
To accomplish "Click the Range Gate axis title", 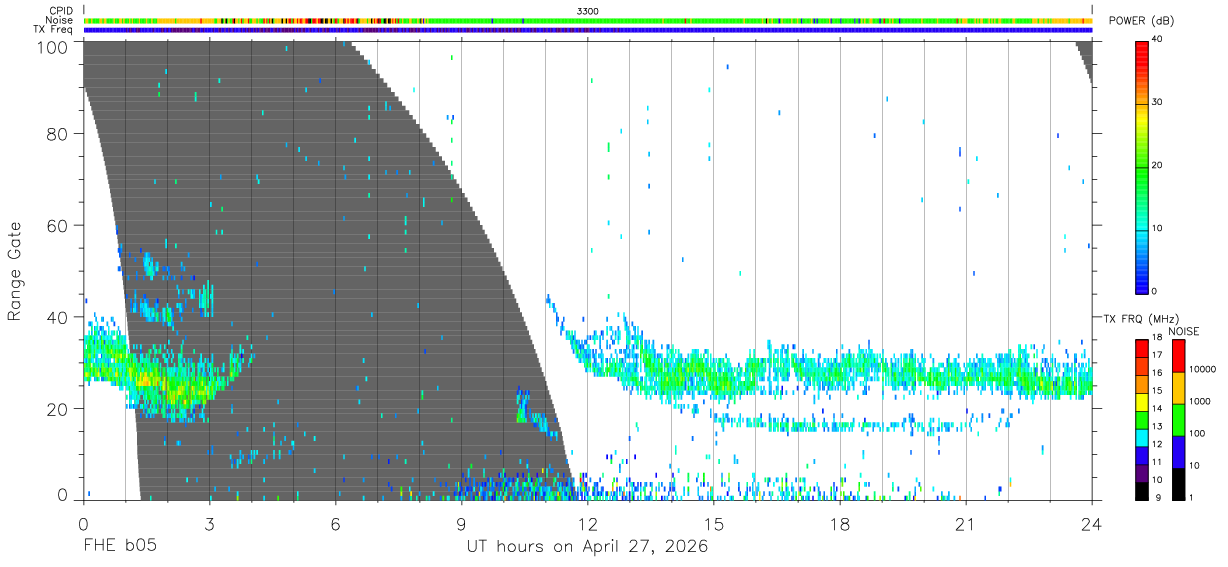I will click(x=15, y=271).
